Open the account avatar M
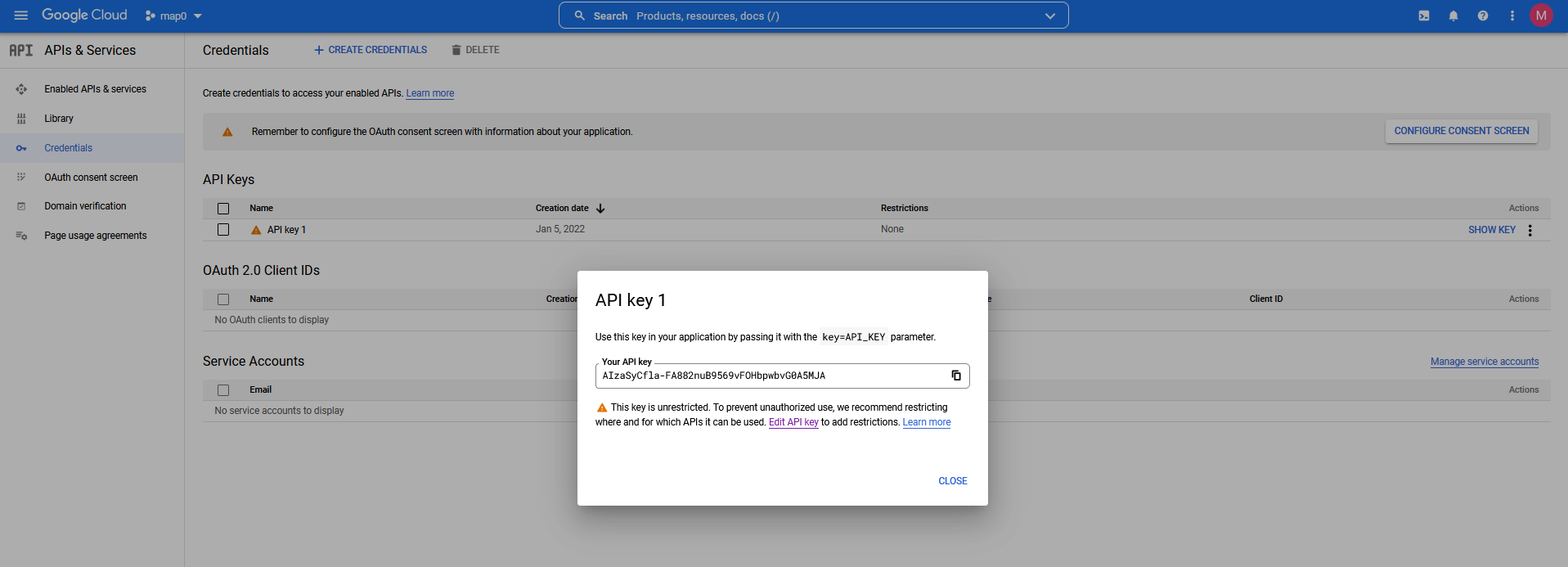The width and height of the screenshot is (1568, 567). coord(1541,16)
